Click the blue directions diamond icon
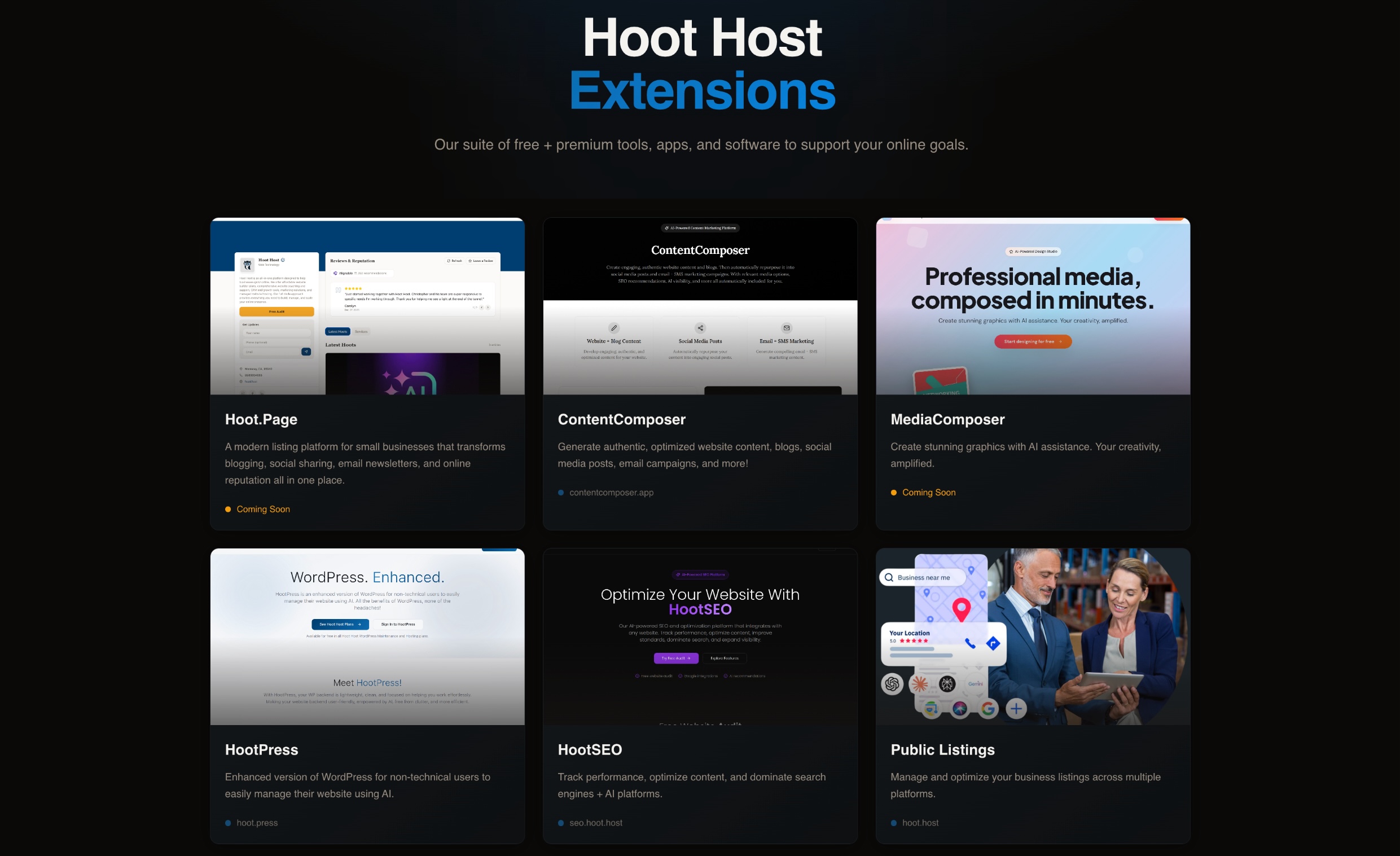The image size is (1400, 856). tap(993, 643)
